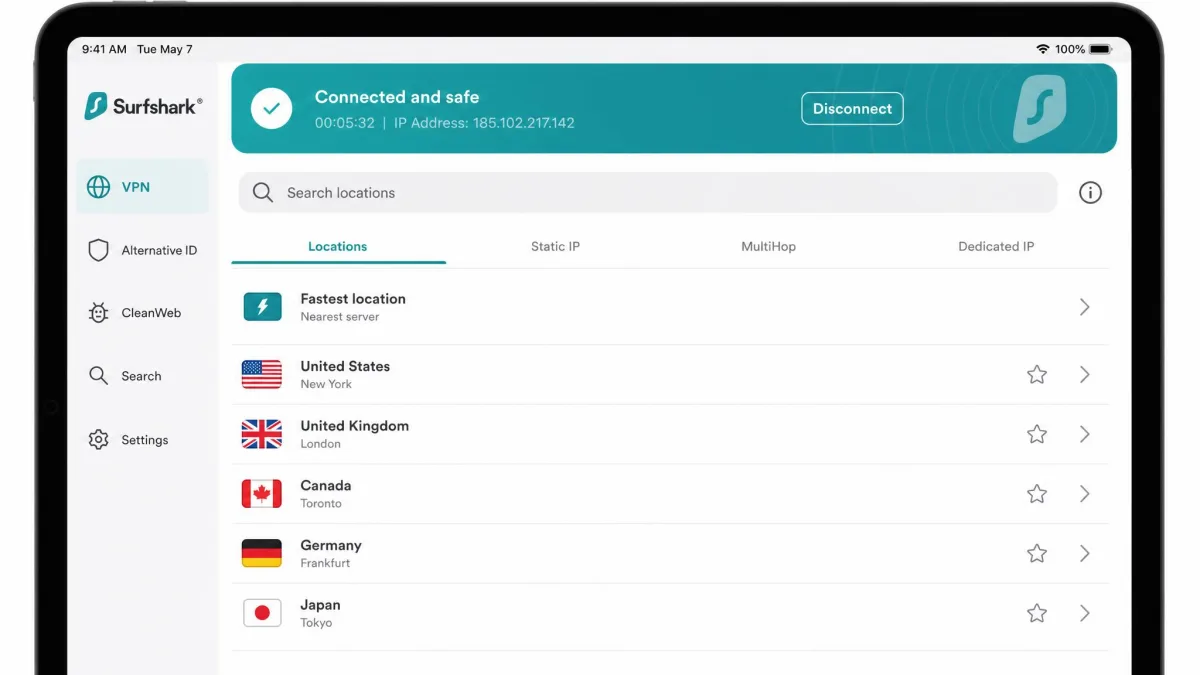Viewport: 1200px width, 675px height.
Task: Open Search label in sidebar
Action: 141,376
